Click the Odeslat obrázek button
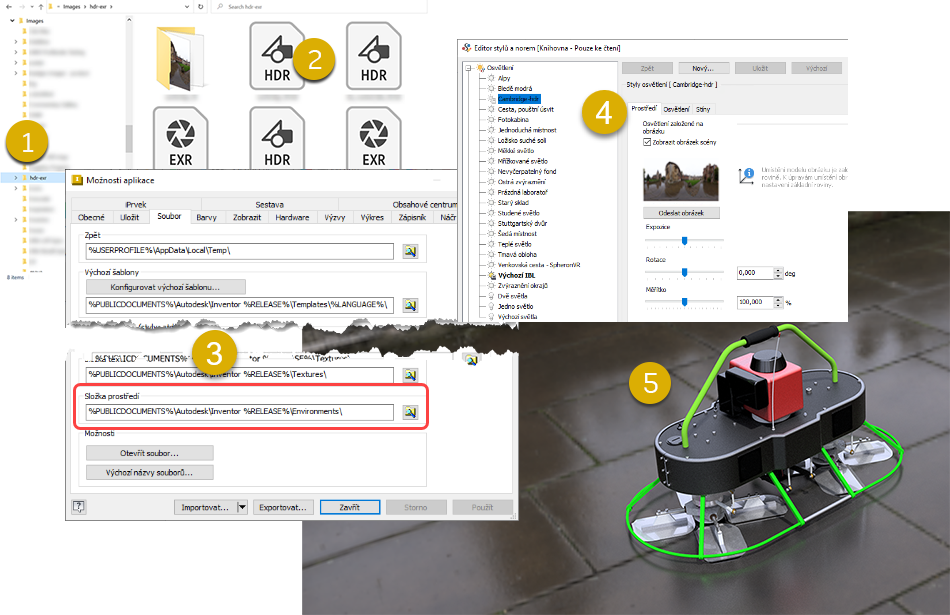This screenshot has height=615, width=950. [681, 213]
